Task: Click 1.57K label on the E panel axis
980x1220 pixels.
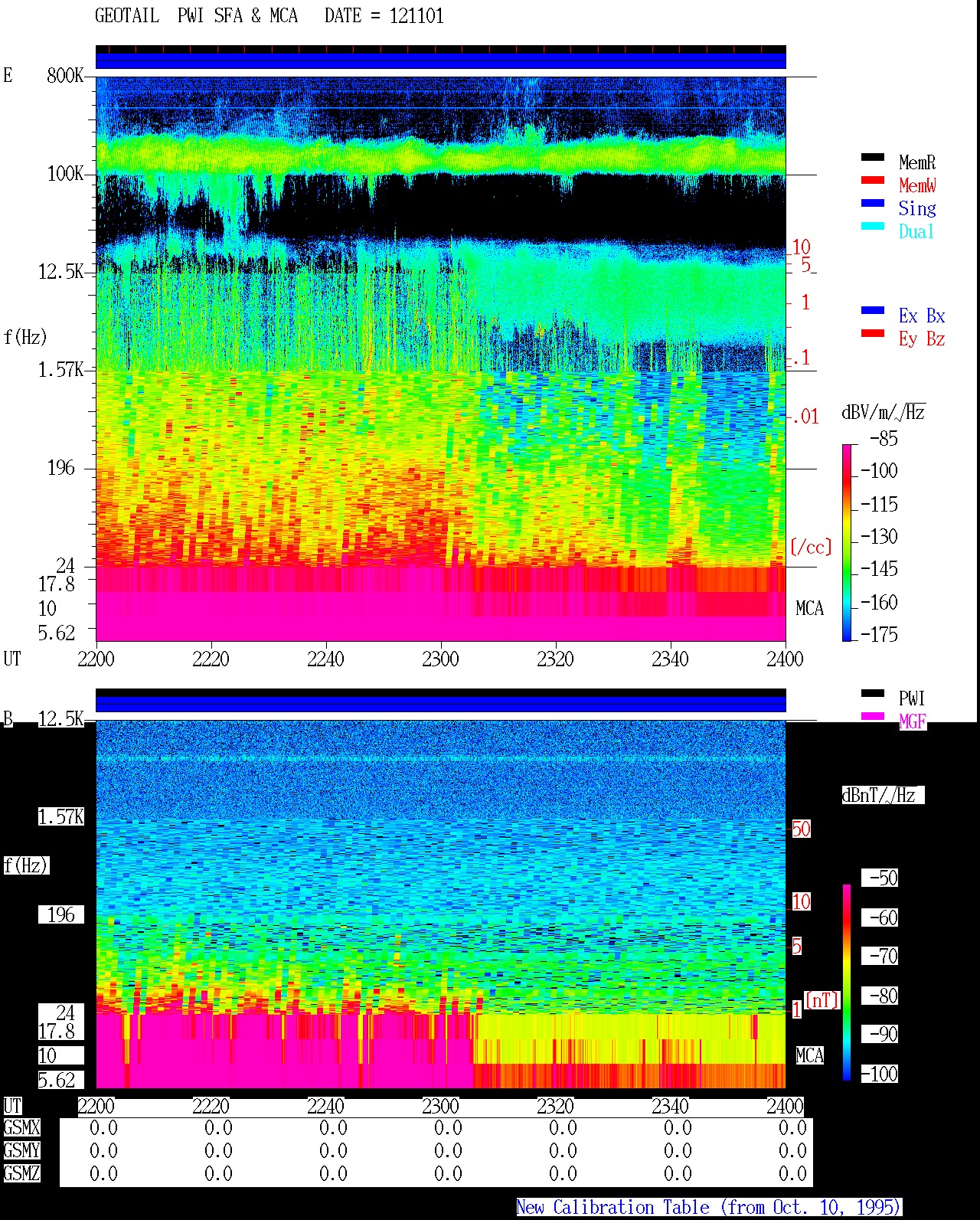Action: tap(61, 370)
